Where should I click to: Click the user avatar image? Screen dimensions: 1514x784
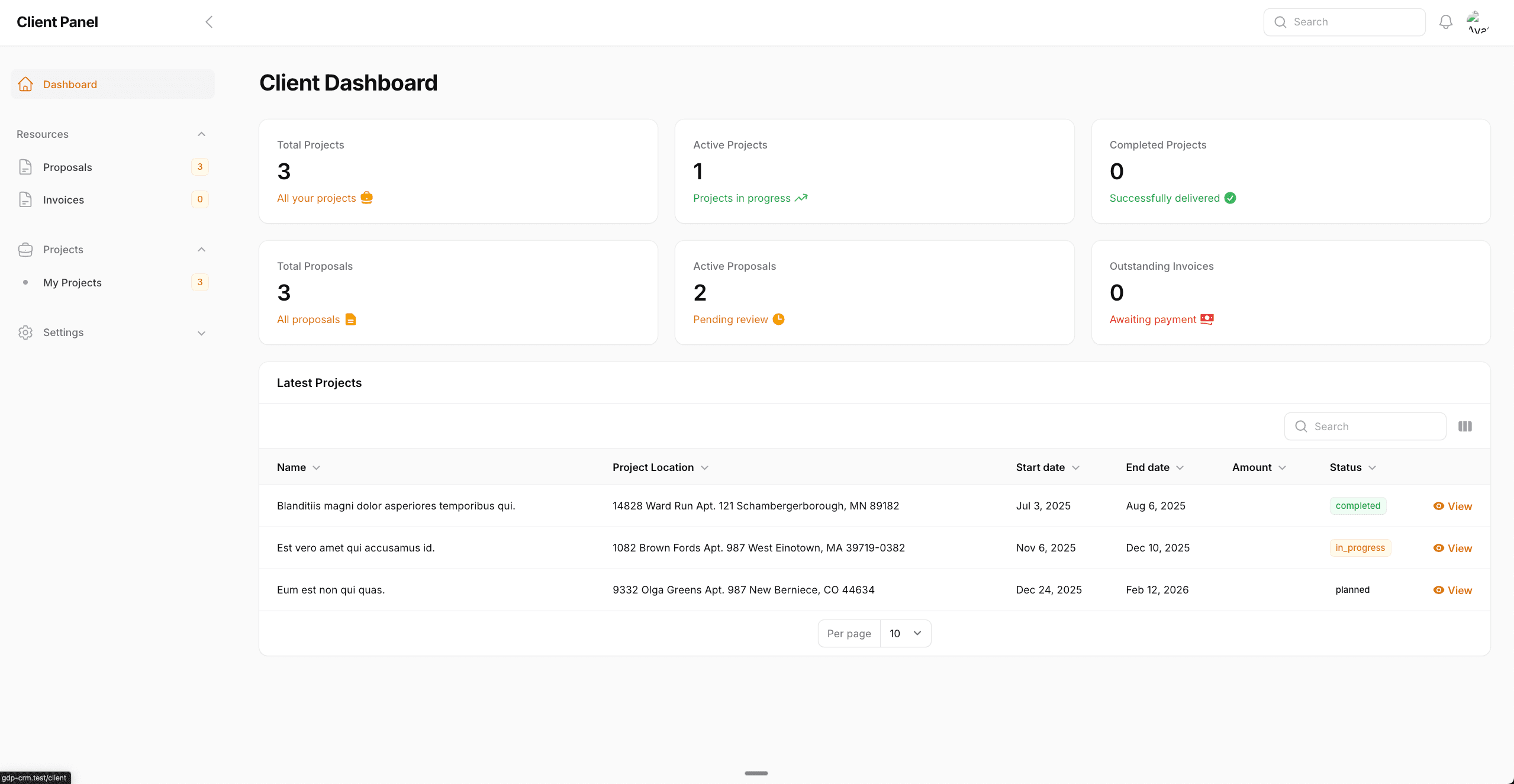tap(1477, 22)
